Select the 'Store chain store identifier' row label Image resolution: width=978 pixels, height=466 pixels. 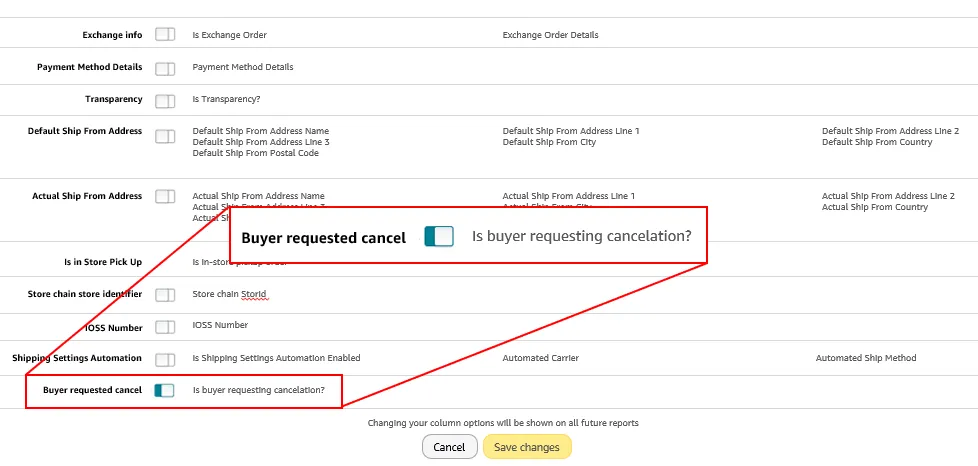(x=85, y=294)
